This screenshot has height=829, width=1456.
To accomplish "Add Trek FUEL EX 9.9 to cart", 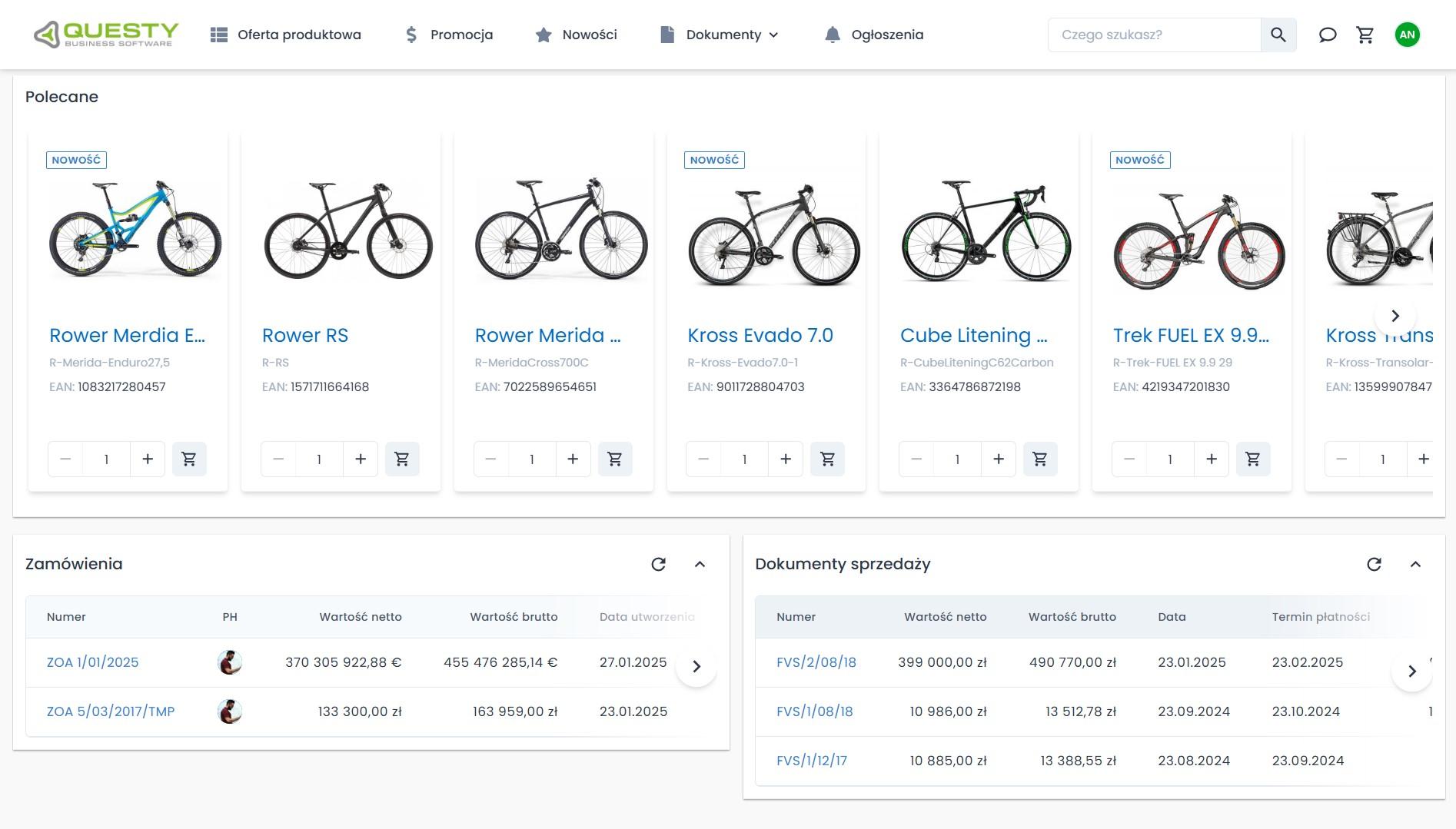I will (x=1253, y=459).
